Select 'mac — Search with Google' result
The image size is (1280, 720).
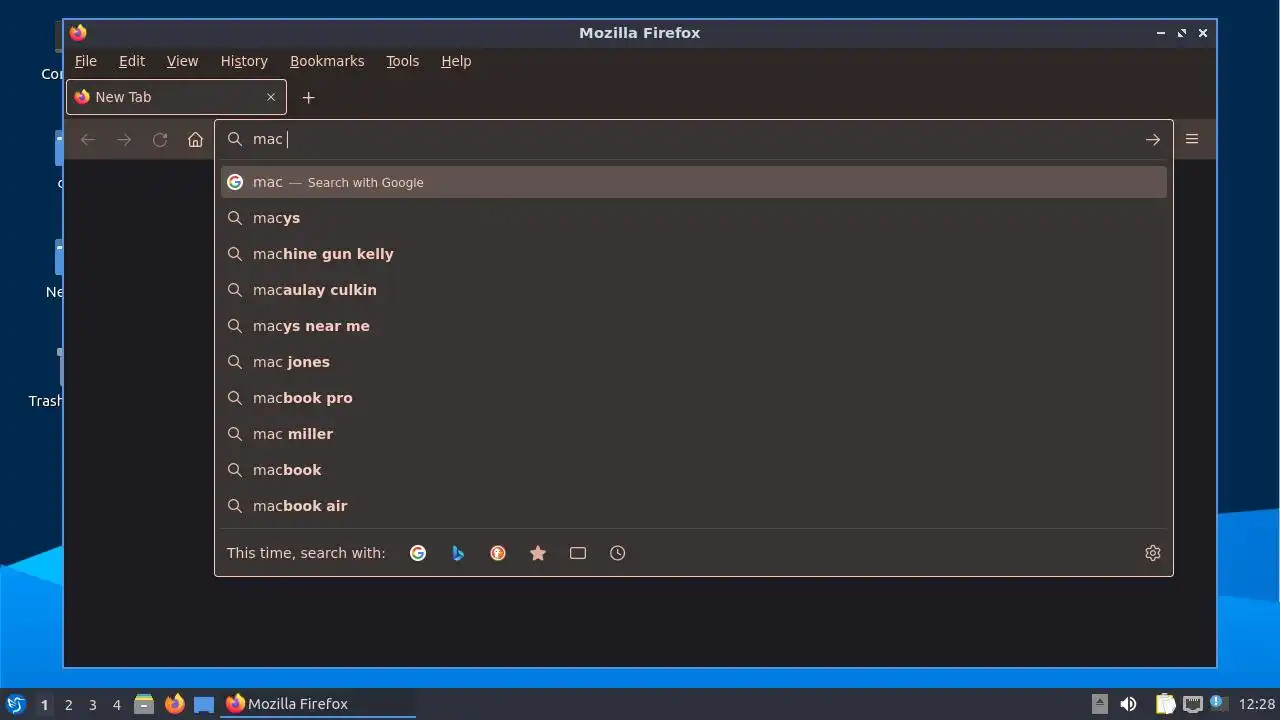694,182
